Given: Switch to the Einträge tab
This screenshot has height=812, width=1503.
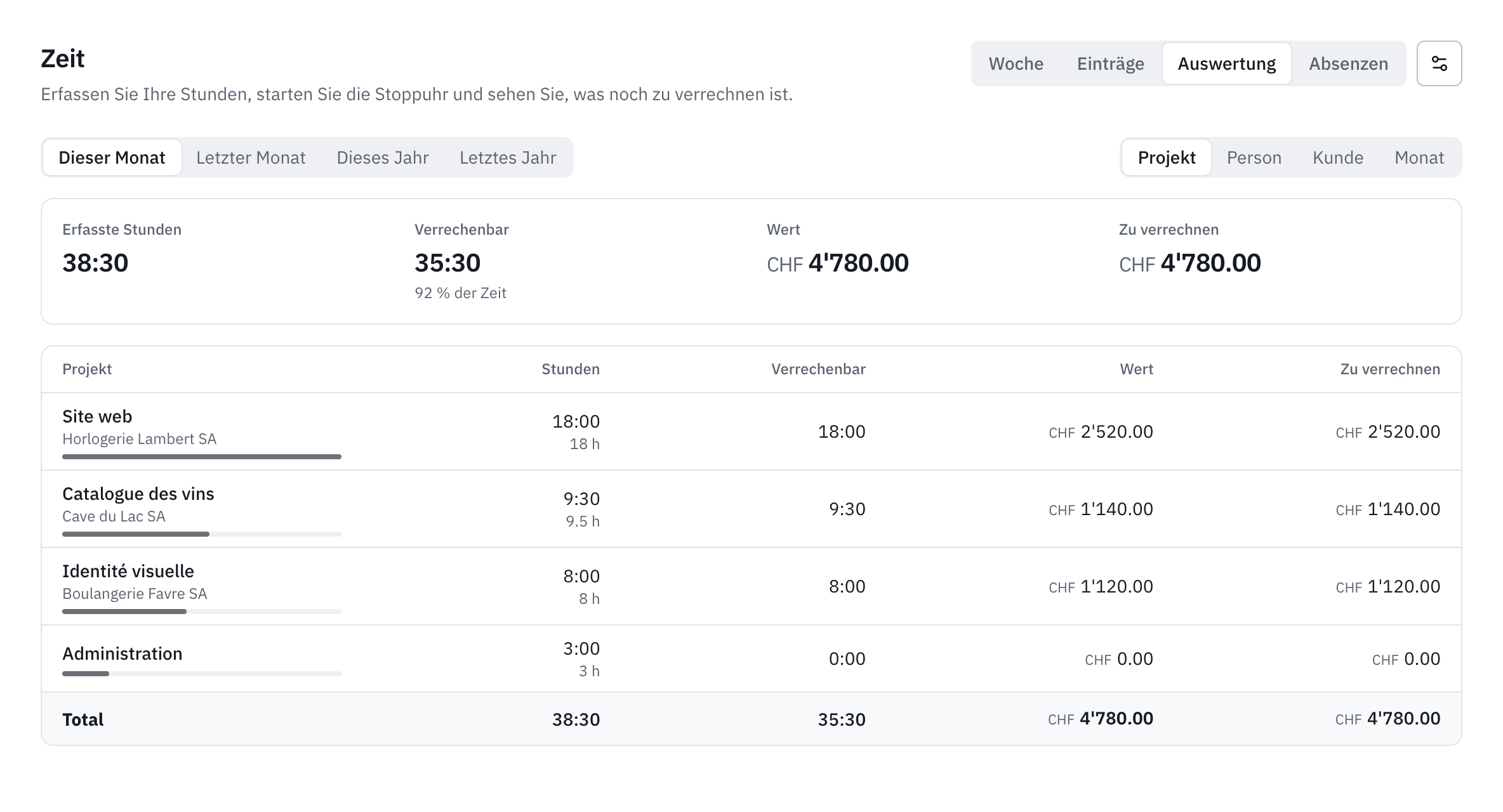Looking at the screenshot, I should pyautogui.click(x=1110, y=63).
